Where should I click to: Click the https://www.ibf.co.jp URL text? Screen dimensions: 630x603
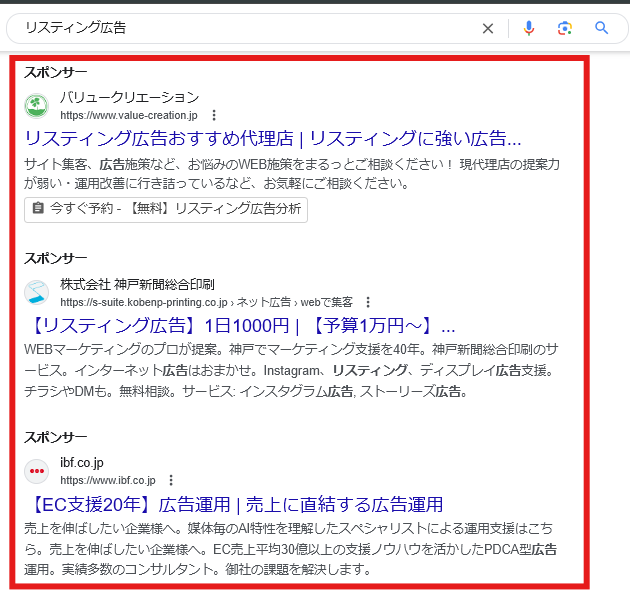(108, 481)
